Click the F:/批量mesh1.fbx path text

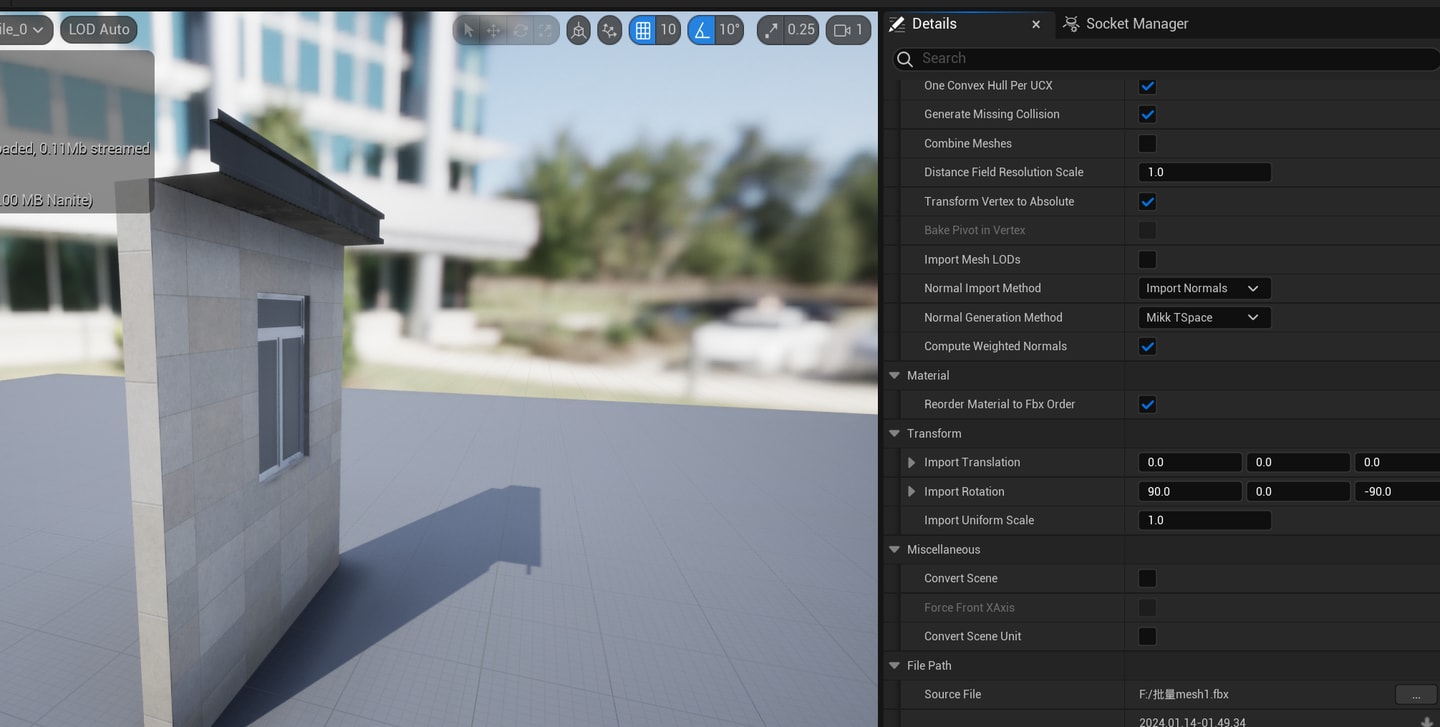[1184, 694]
